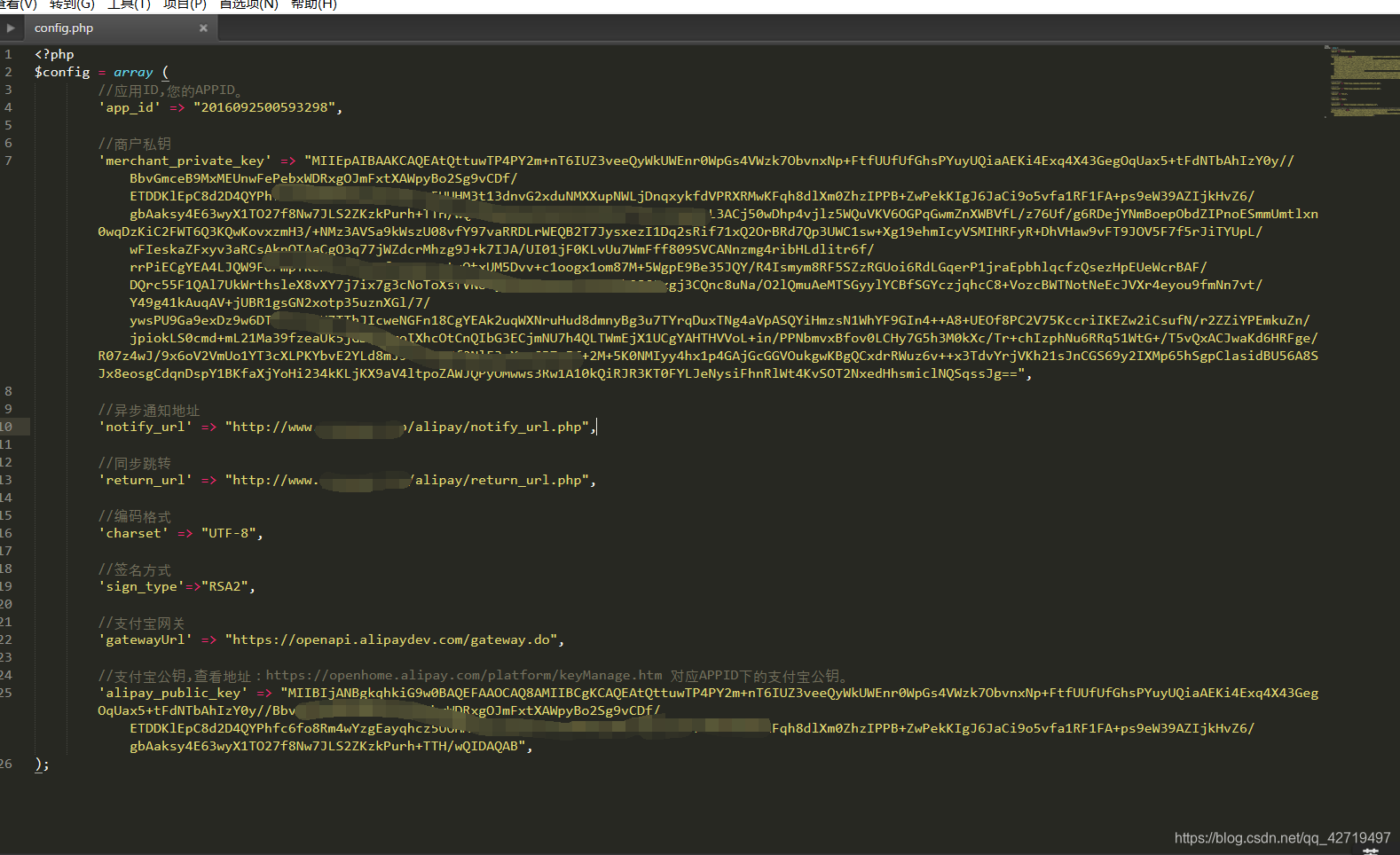Click the //商户私钥 comment
This screenshot has height=855, width=1400.
click(x=135, y=144)
